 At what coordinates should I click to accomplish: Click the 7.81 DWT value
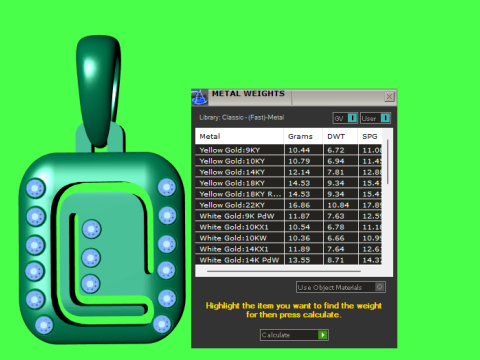coord(336,172)
